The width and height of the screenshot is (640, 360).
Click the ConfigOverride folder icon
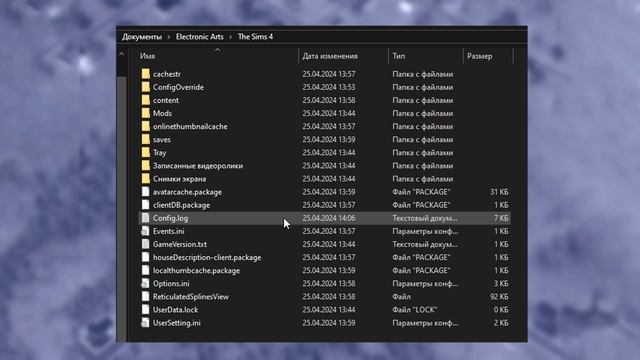[x=146, y=87]
